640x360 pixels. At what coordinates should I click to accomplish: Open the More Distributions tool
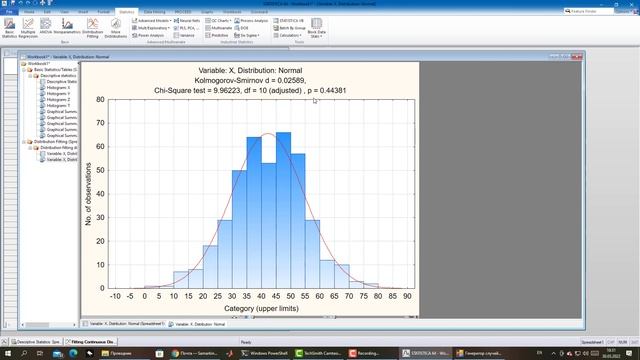116,28
